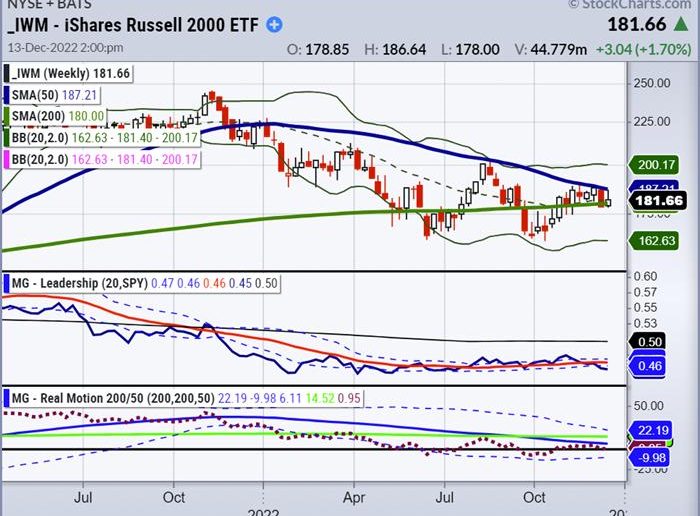Click the green 200.17 upper band price tag
This screenshot has width=700, height=516.
point(654,165)
